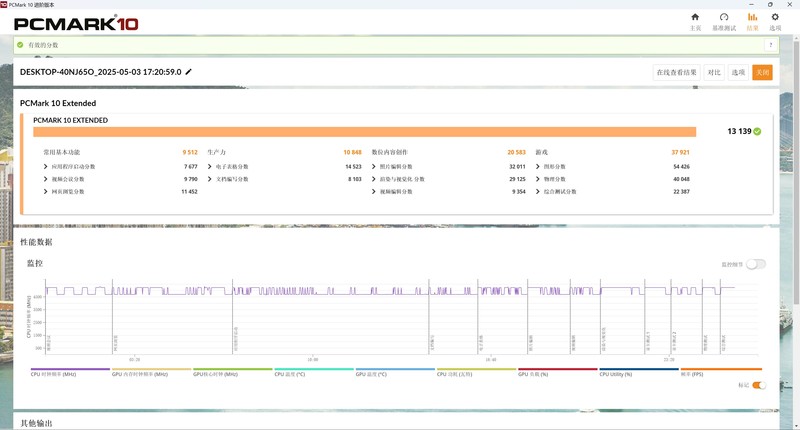
Task: Turn off the 标记 markers toggle
Action: click(x=757, y=385)
